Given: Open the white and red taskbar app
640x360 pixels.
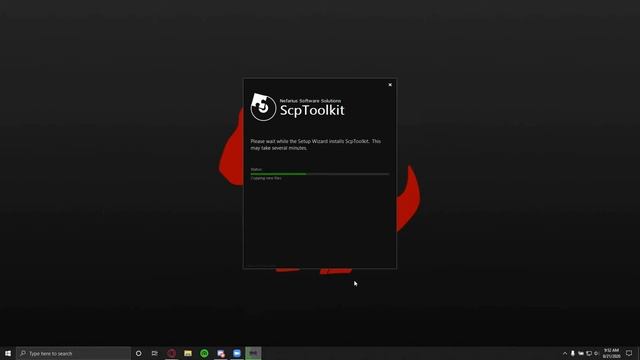Looking at the screenshot, I should tap(221, 353).
